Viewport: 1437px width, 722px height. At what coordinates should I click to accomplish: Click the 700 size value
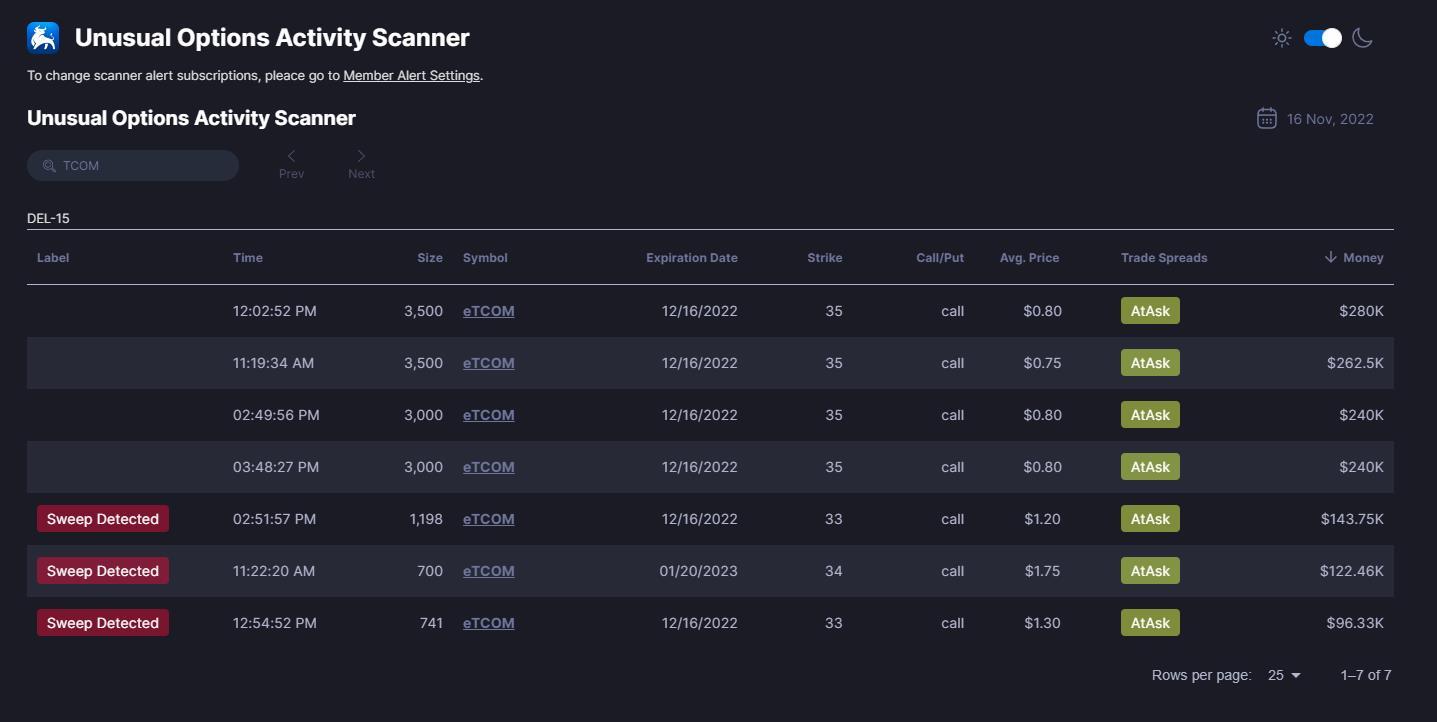click(431, 571)
